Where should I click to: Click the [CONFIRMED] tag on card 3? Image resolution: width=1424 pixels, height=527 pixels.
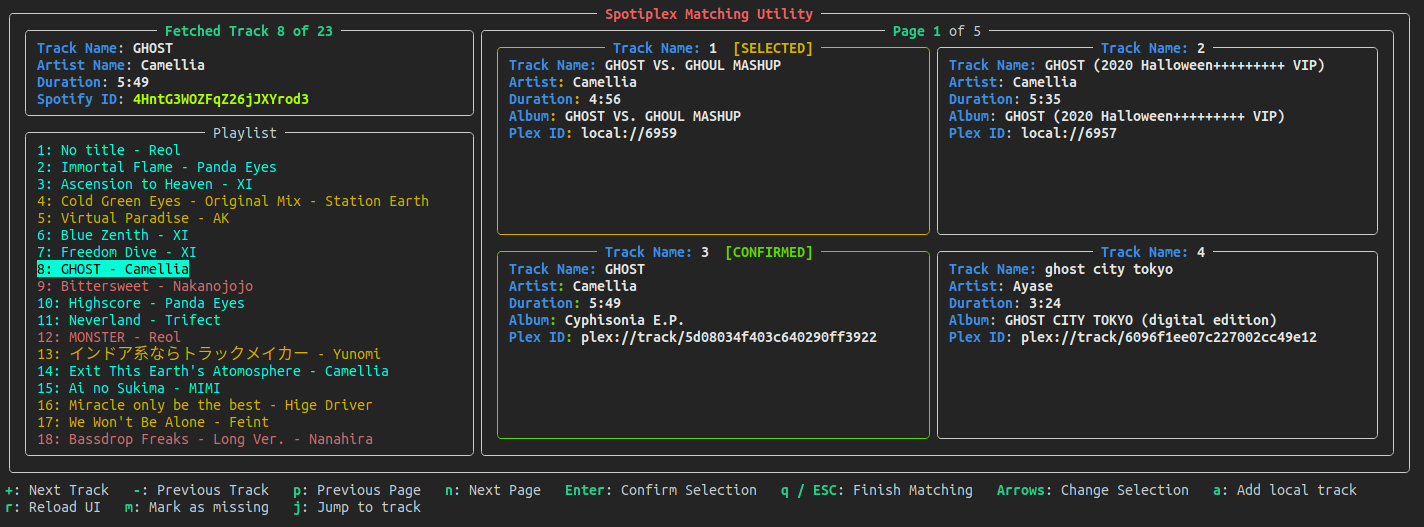[x=769, y=252]
